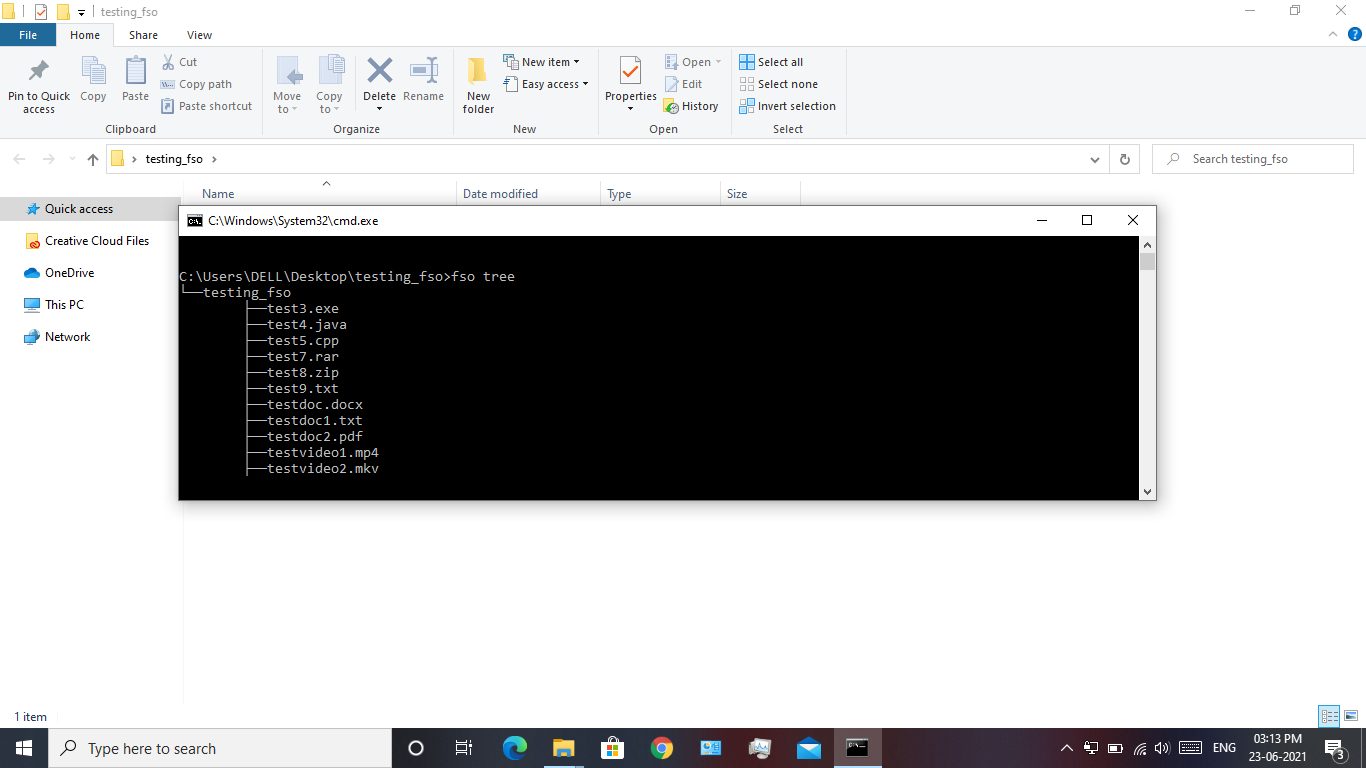Click the History icon in Open group
The image size is (1366, 768).
tap(692, 106)
